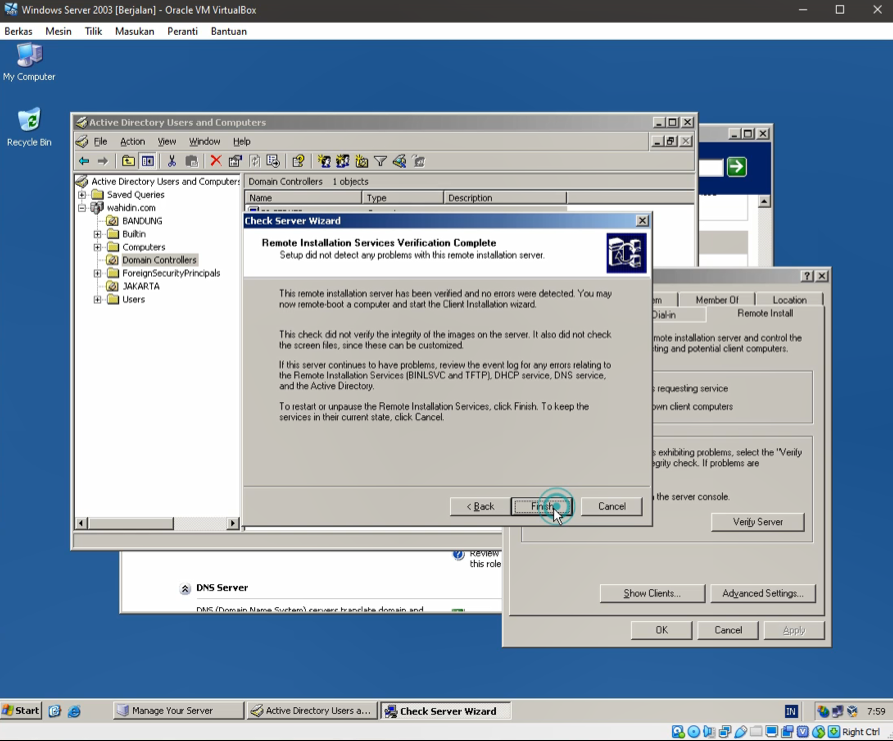
Task: Toggle the Show/Hide Console Tree icon
Action: [x=148, y=161]
